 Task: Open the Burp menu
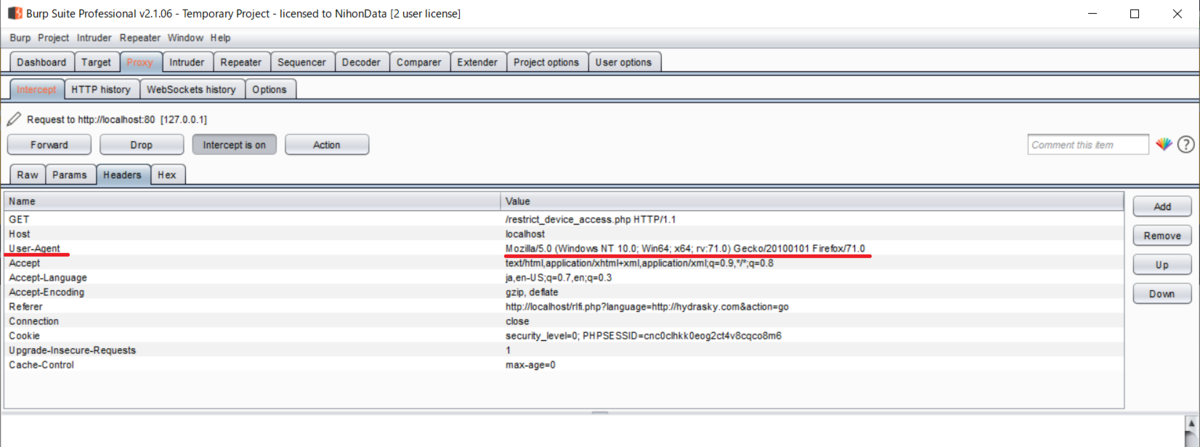coord(20,38)
